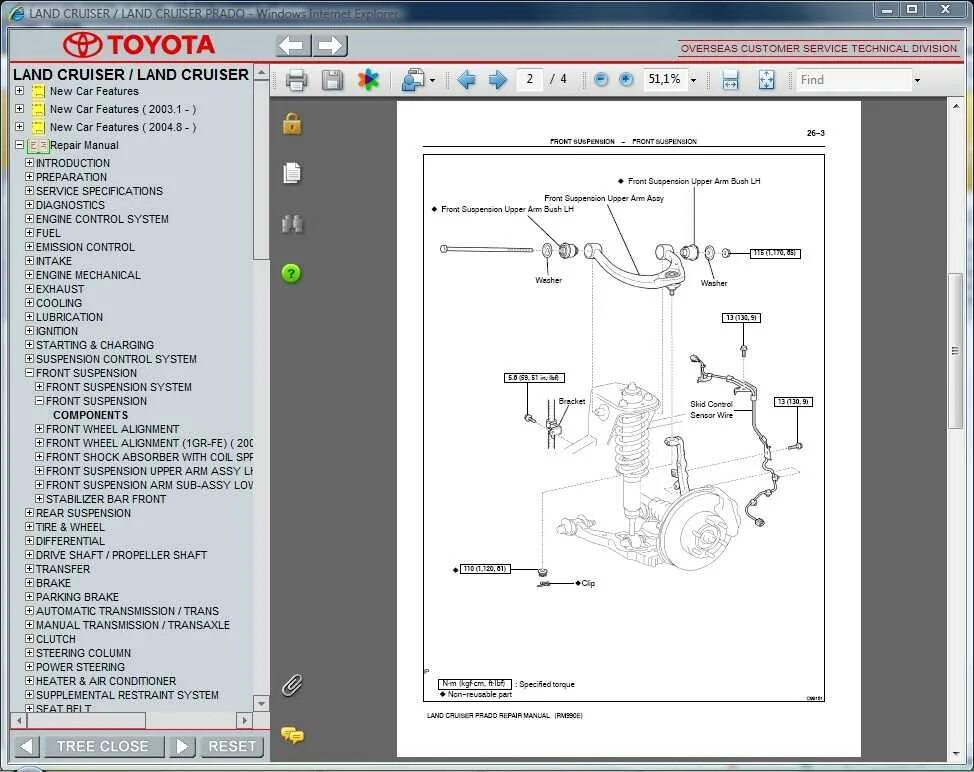This screenshot has height=772, width=974.
Task: Click the tree scroll down arrow
Action: [x=261, y=704]
